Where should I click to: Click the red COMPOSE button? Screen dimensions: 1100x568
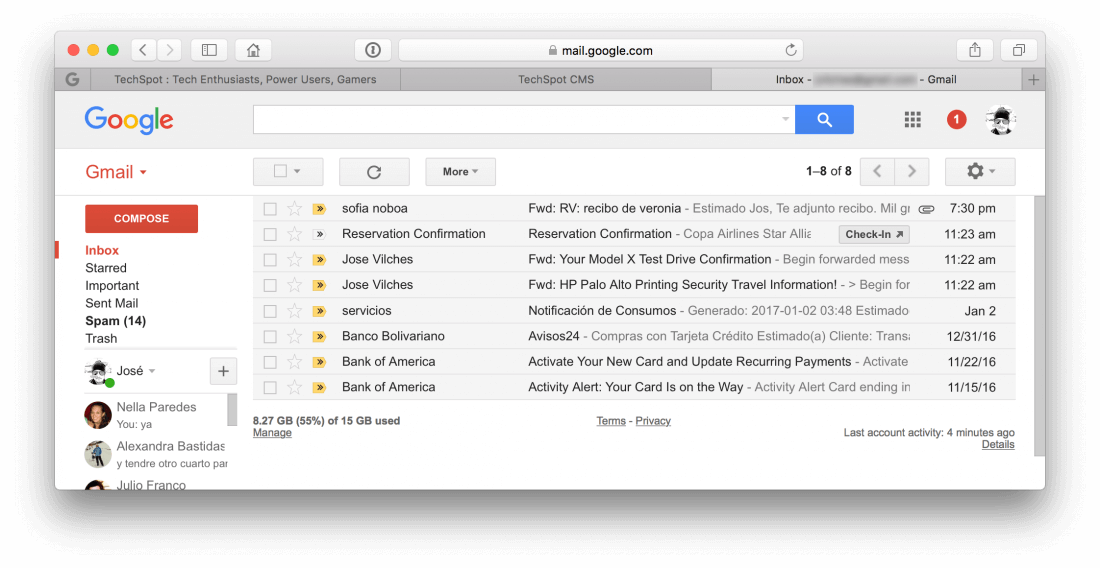(x=142, y=219)
